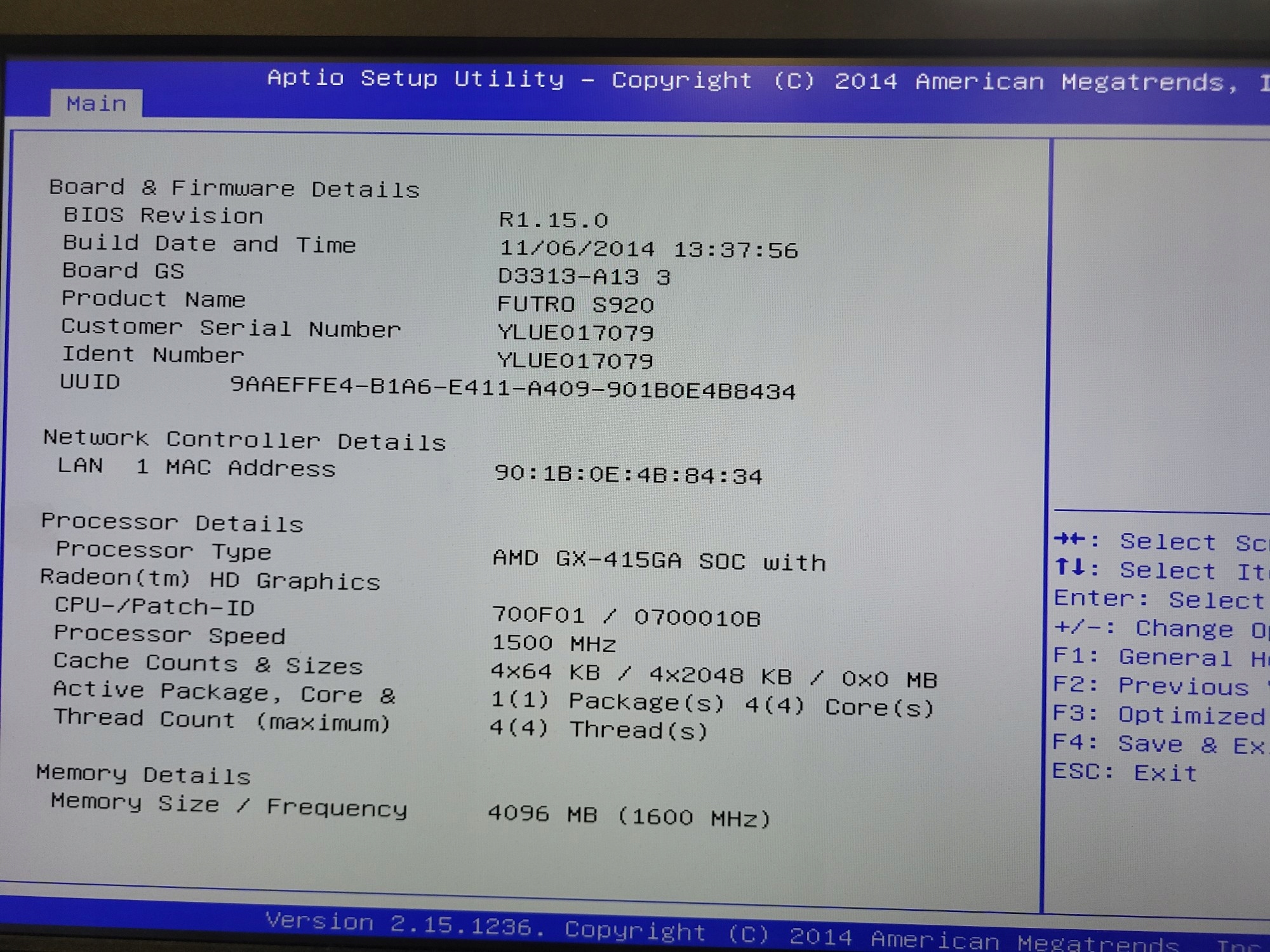Select the Main tab

(x=97, y=103)
